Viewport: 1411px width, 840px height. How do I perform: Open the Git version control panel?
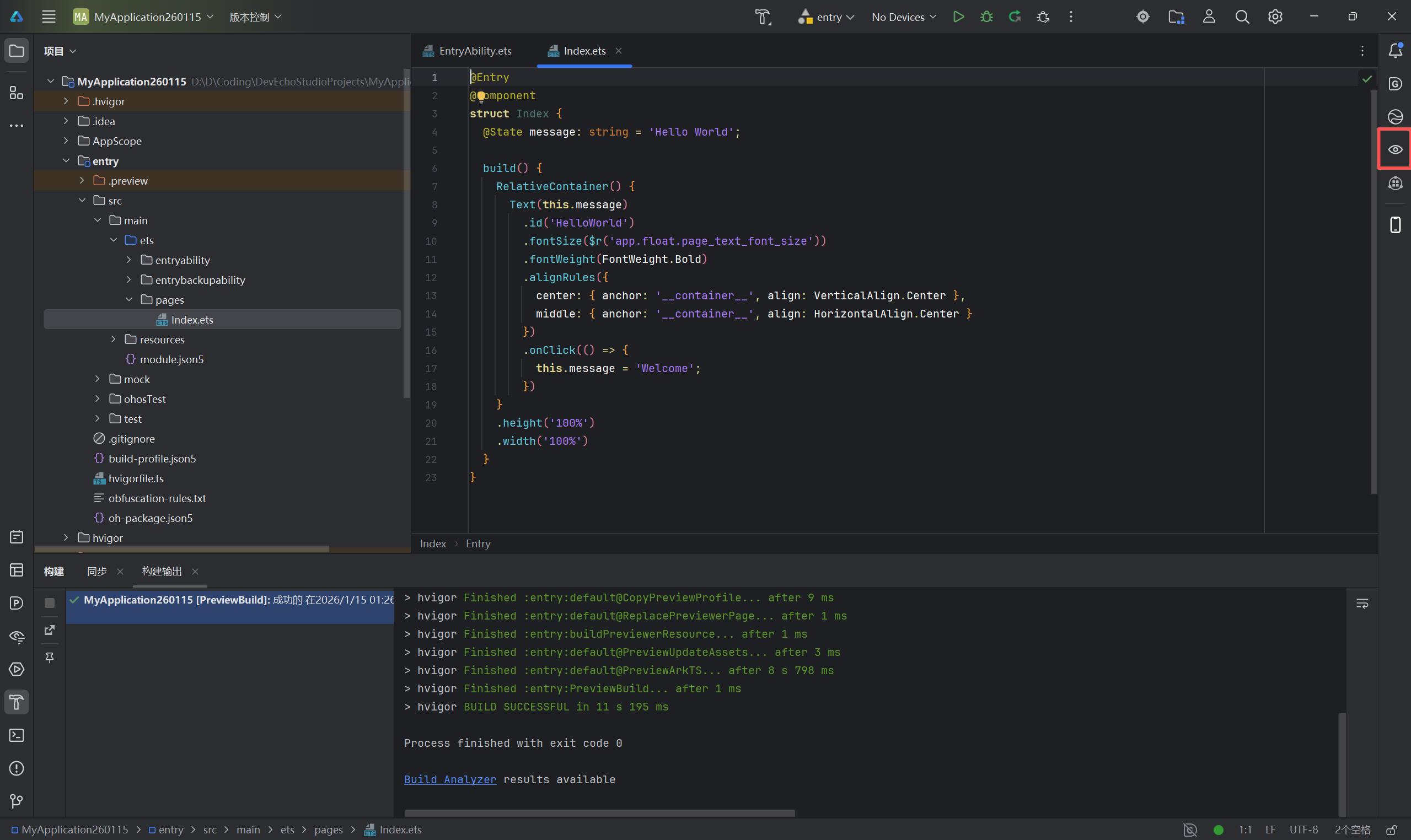(x=17, y=801)
